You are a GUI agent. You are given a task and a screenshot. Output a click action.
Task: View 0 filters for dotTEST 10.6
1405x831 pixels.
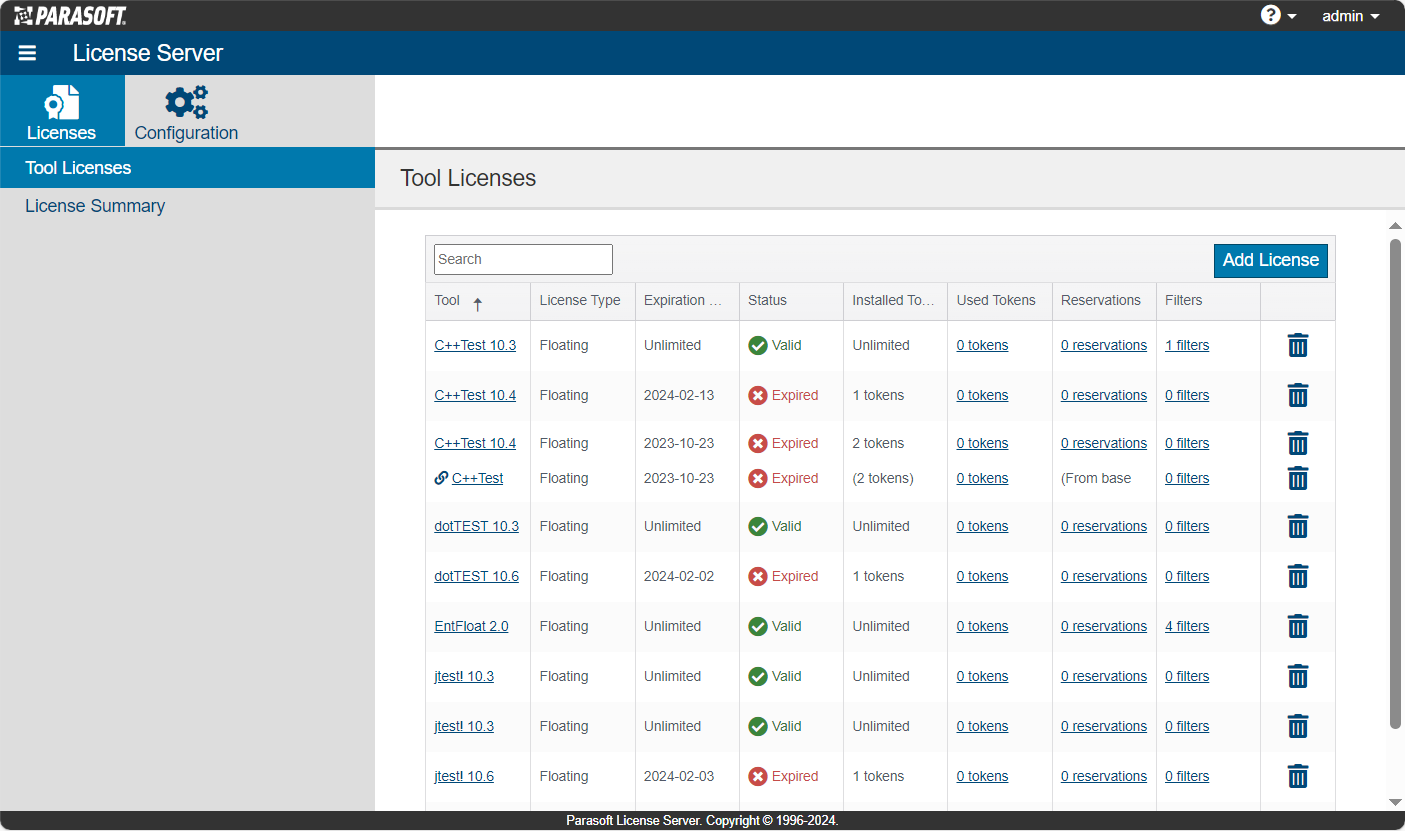point(1187,576)
